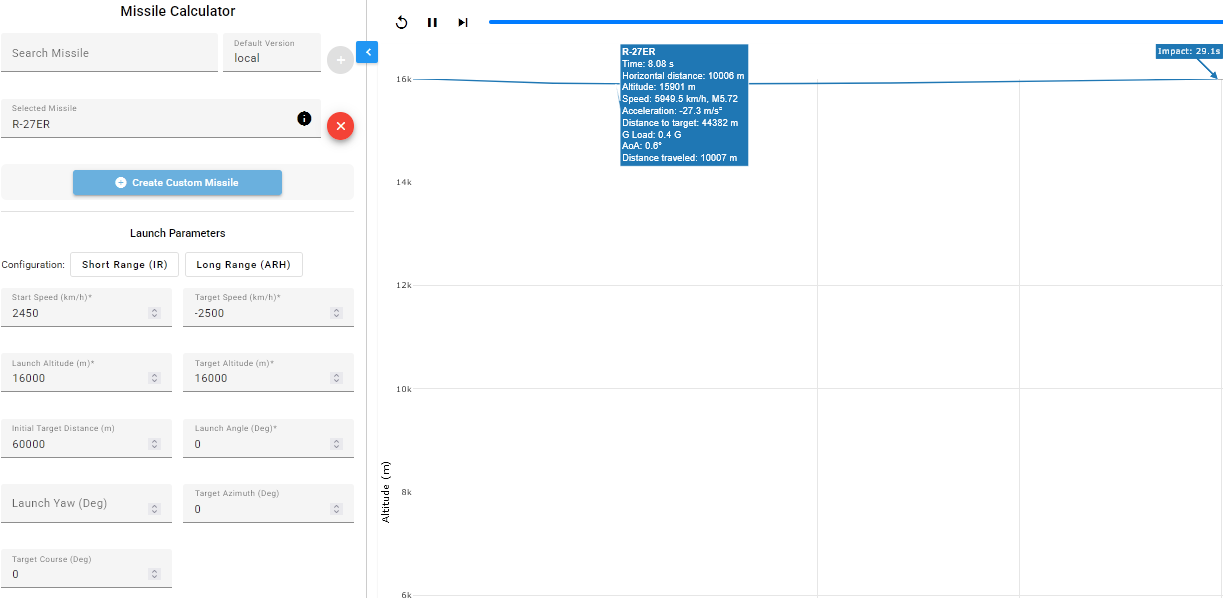Click the restart simulation icon
This screenshot has height=598, width=1223.
click(402, 22)
